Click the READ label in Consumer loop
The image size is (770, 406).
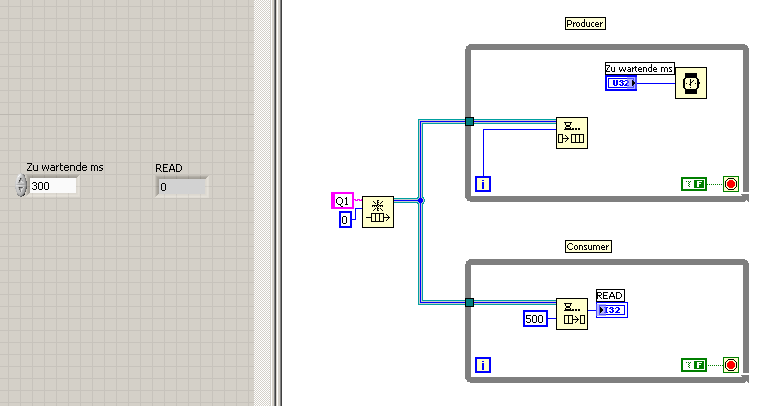coord(610,296)
